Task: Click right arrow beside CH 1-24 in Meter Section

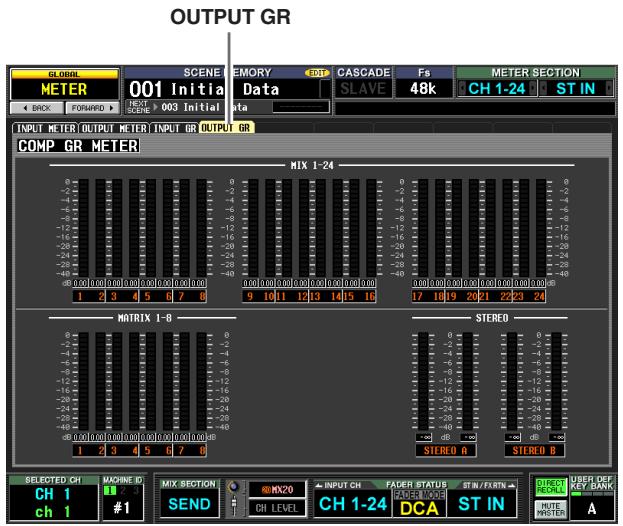Action: pos(533,88)
